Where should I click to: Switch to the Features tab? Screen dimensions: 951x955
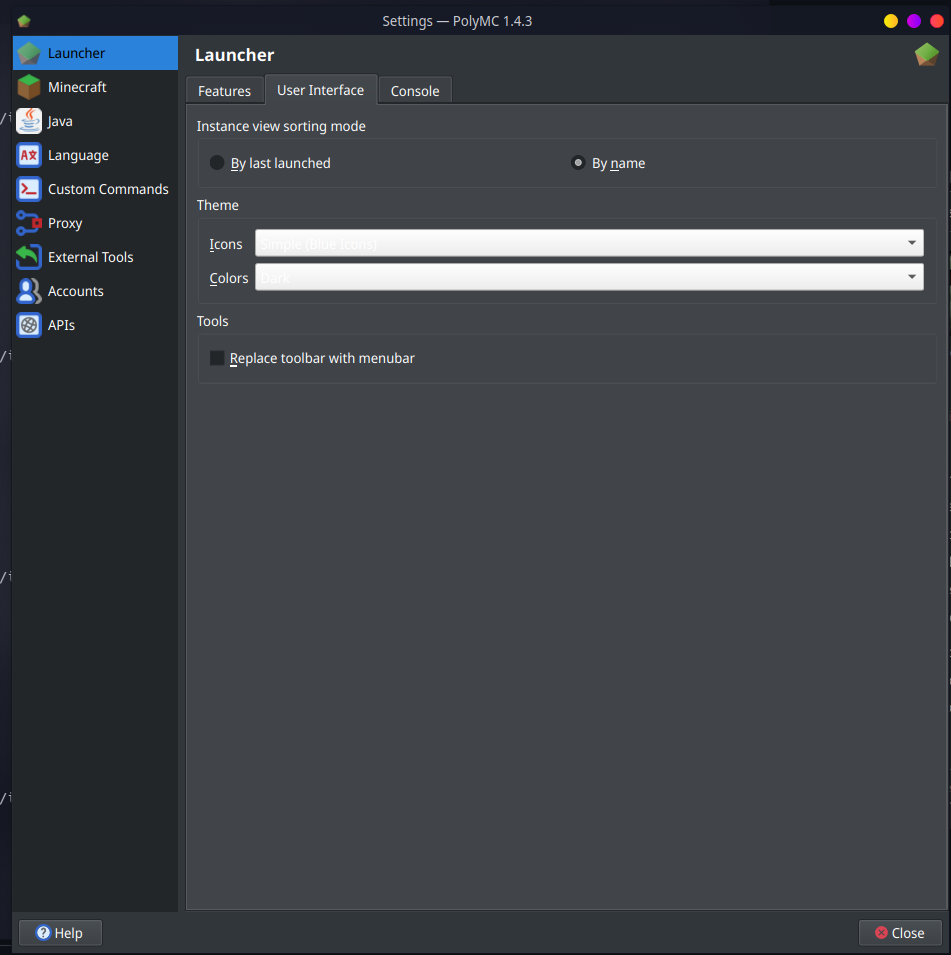pos(224,90)
